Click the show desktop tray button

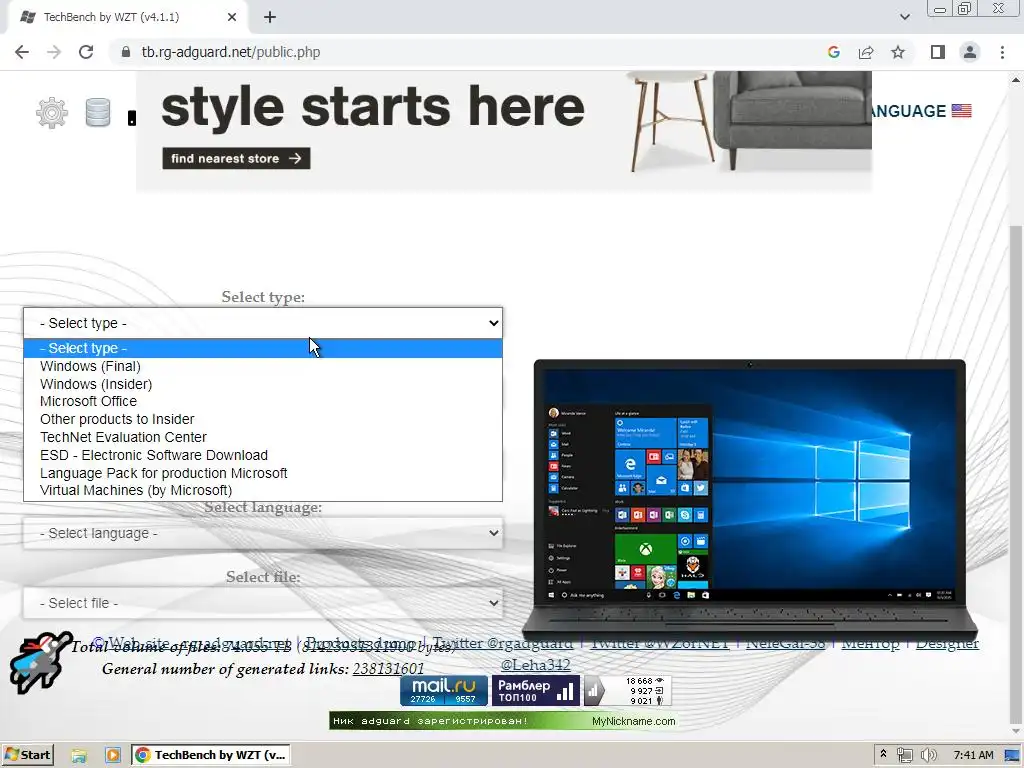tap(1013, 756)
